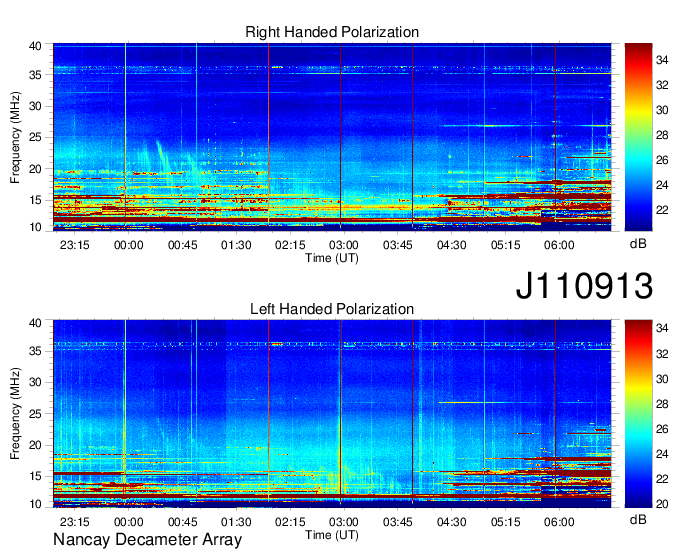Click the 20 MHz tick on Left Handed plot
The image size is (680, 552).
pyautogui.click(x=35, y=445)
